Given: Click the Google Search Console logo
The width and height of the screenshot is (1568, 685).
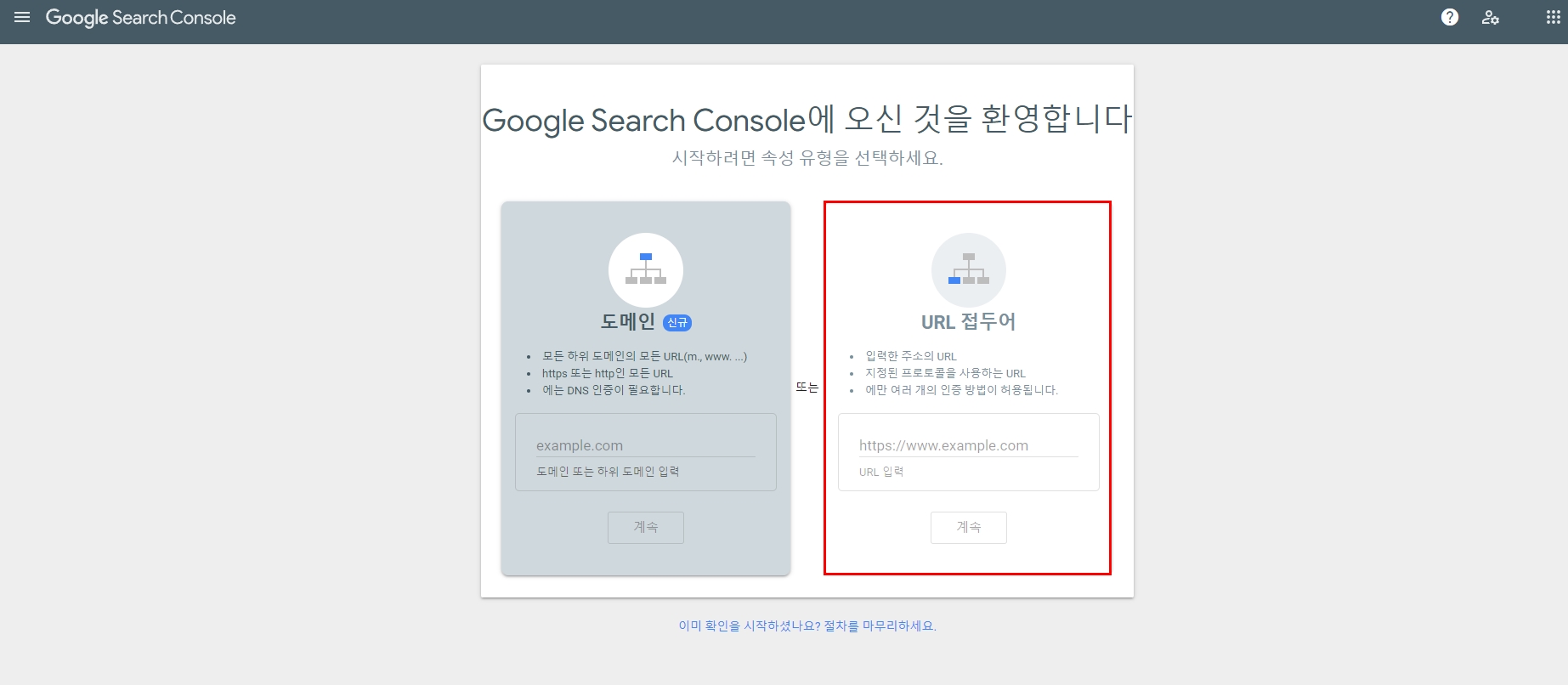Looking at the screenshot, I should coord(141,18).
